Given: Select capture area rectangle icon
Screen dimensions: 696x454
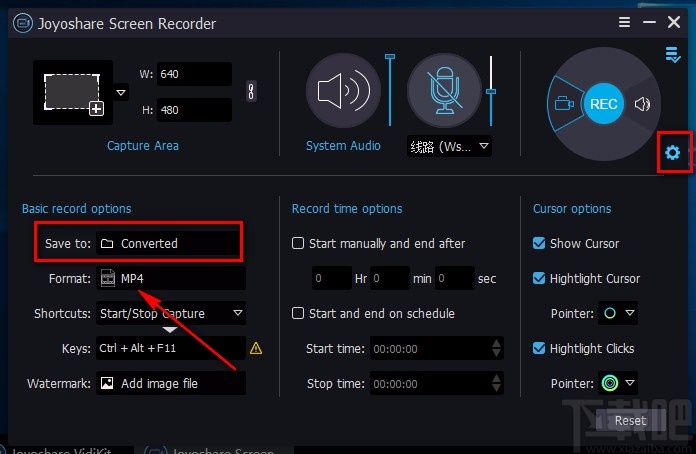Looking at the screenshot, I should tap(73, 92).
